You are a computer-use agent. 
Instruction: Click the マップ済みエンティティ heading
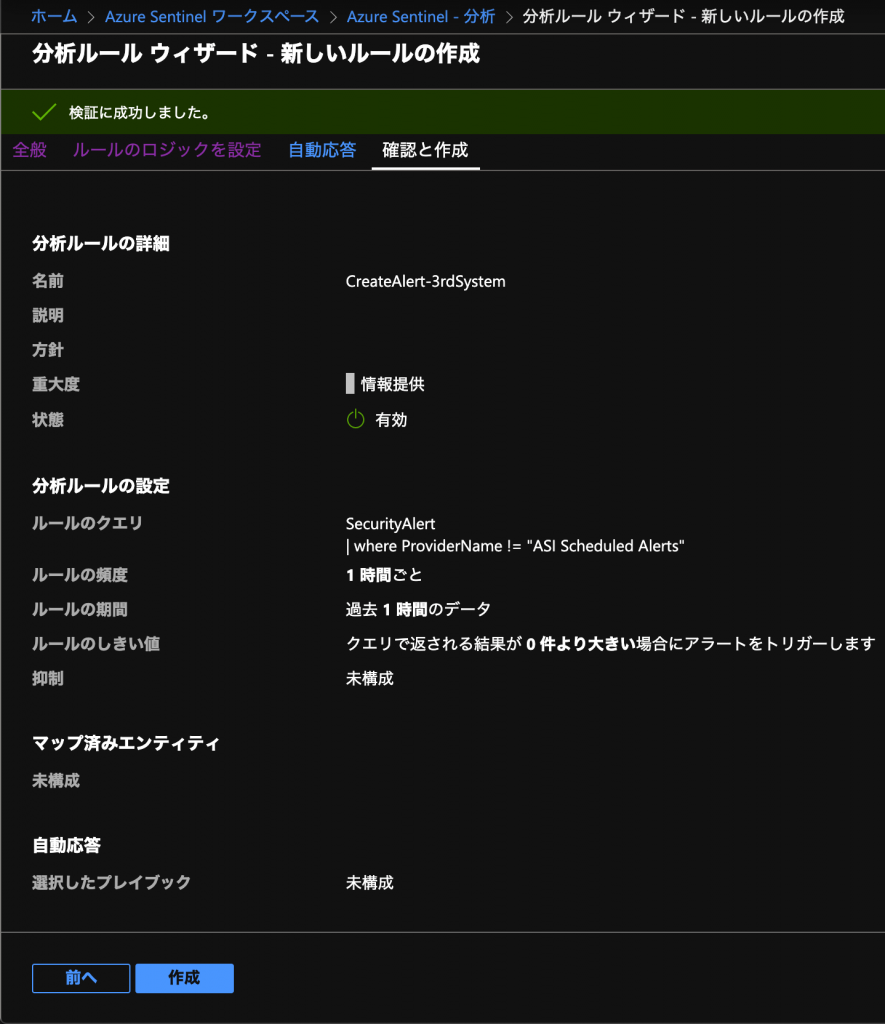click(126, 743)
